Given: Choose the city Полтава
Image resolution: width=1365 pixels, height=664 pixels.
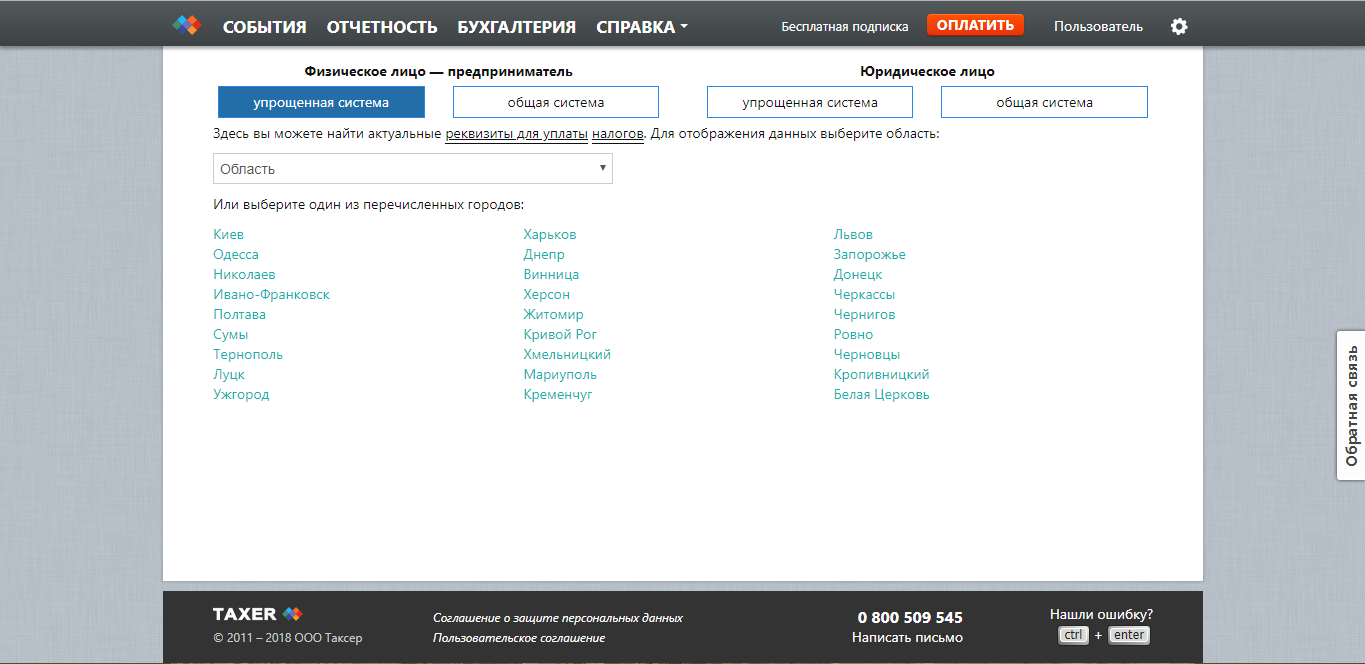Looking at the screenshot, I should click(239, 314).
